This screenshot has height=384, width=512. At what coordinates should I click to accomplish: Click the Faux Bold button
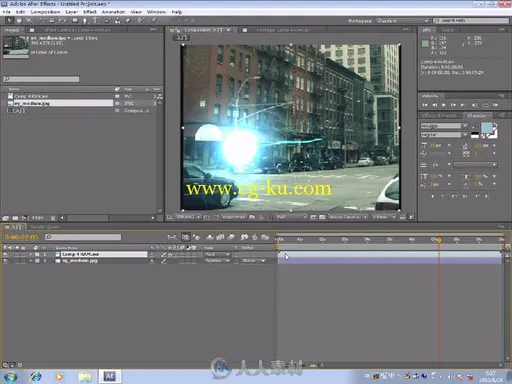pos(433,196)
